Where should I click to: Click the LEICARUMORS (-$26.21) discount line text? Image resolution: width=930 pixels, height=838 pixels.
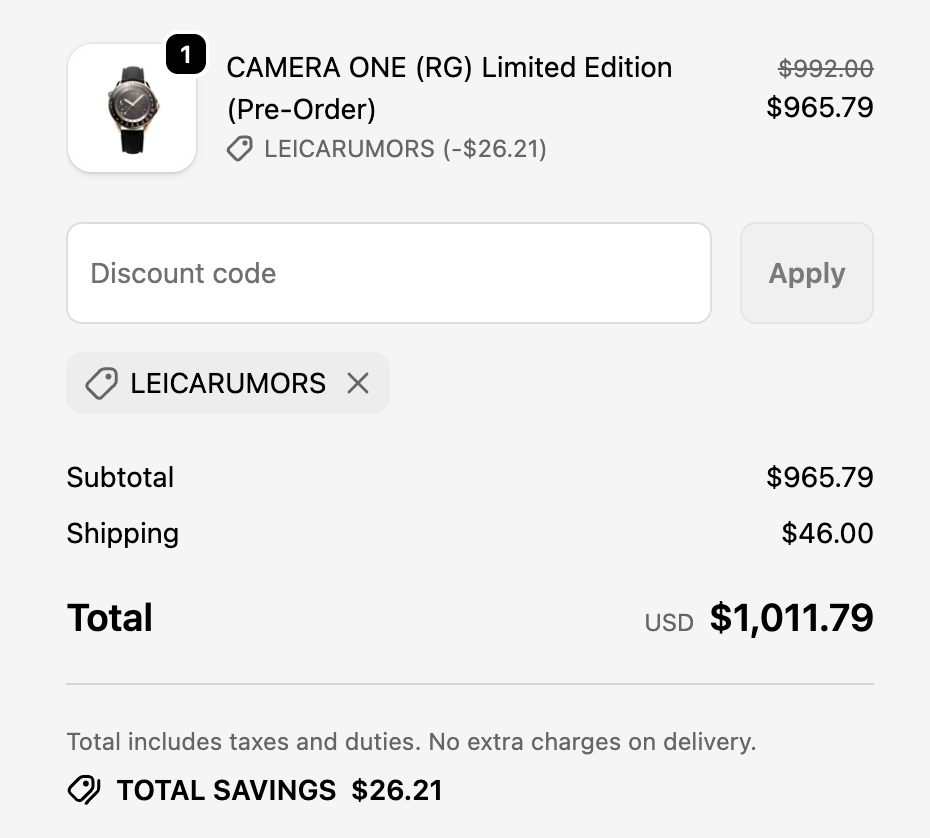405,150
